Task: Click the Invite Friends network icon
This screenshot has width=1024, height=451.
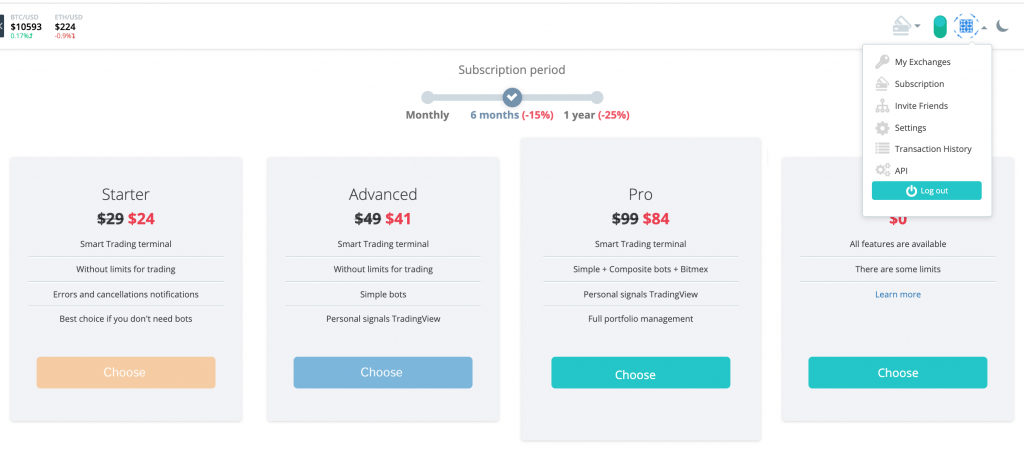Action: coord(882,106)
